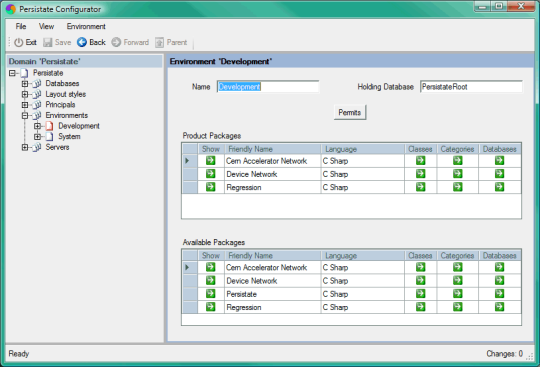Click the Persistate Configurator app icon
This screenshot has height=367, width=540.
pos(11,9)
